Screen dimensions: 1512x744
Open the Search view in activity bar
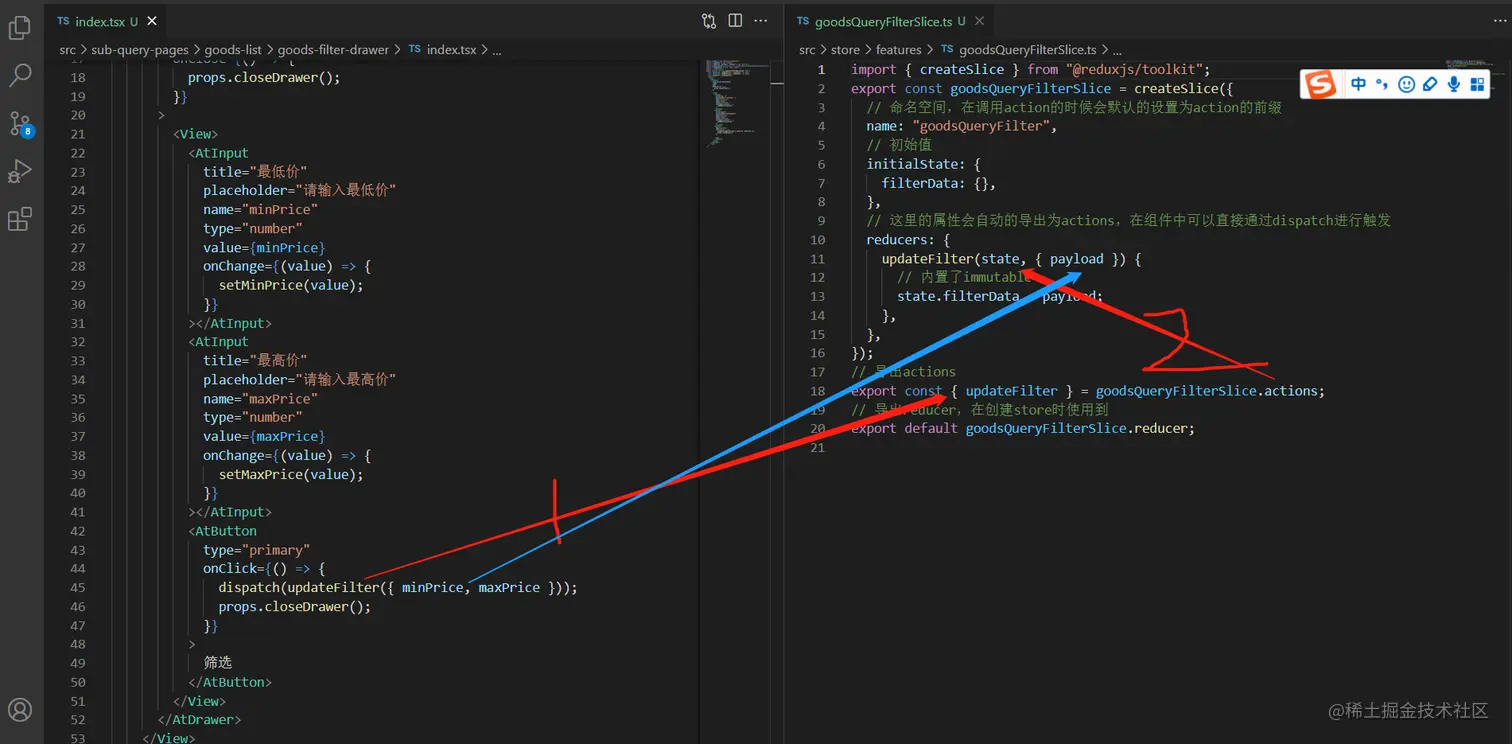click(20, 75)
